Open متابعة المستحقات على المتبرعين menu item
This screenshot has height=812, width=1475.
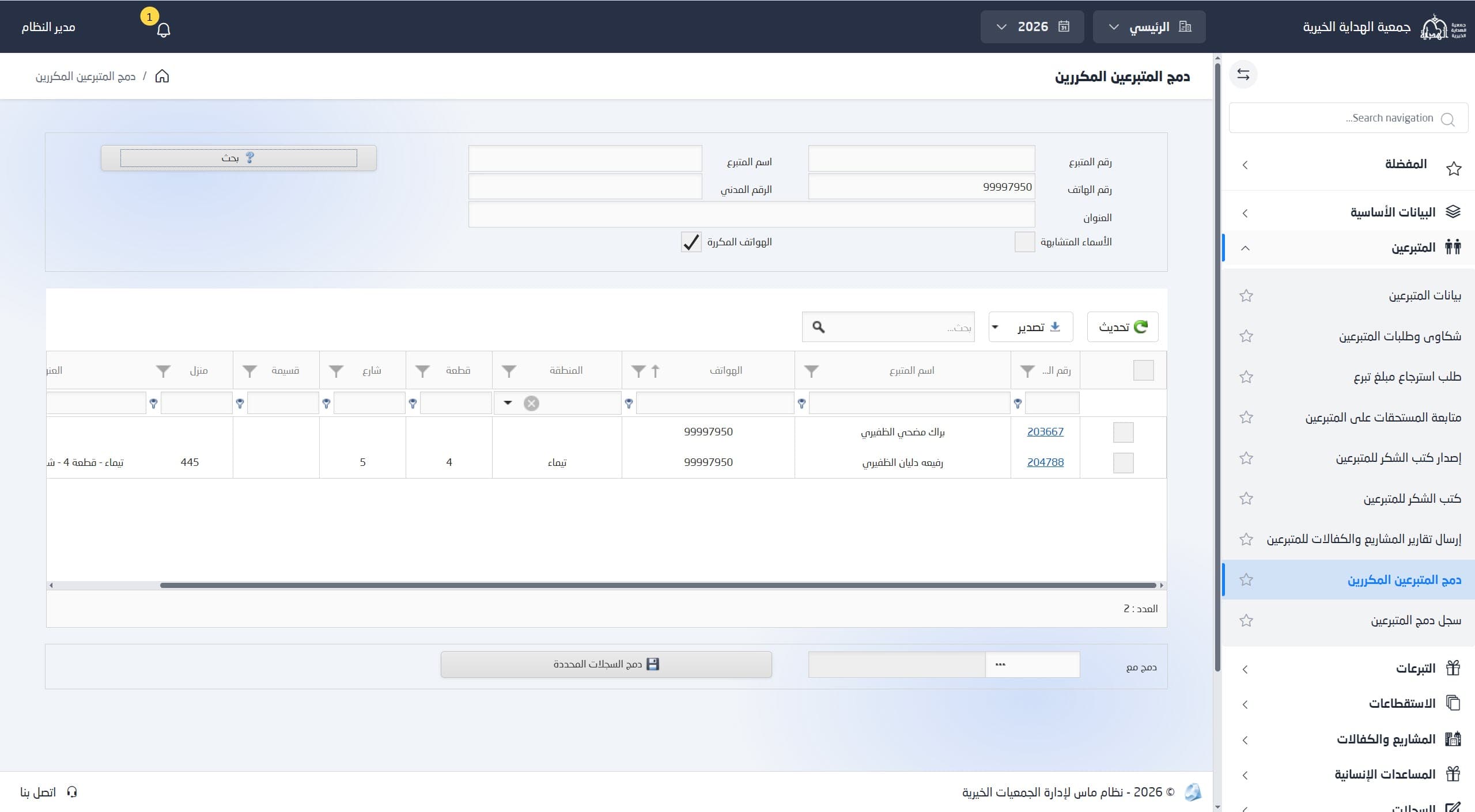(x=1383, y=417)
